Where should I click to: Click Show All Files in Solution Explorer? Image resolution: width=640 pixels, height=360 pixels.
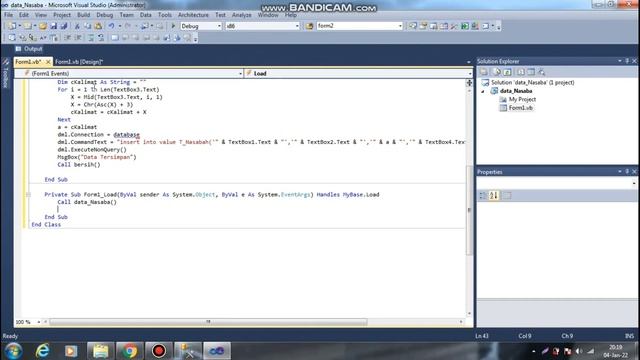[x=497, y=72]
